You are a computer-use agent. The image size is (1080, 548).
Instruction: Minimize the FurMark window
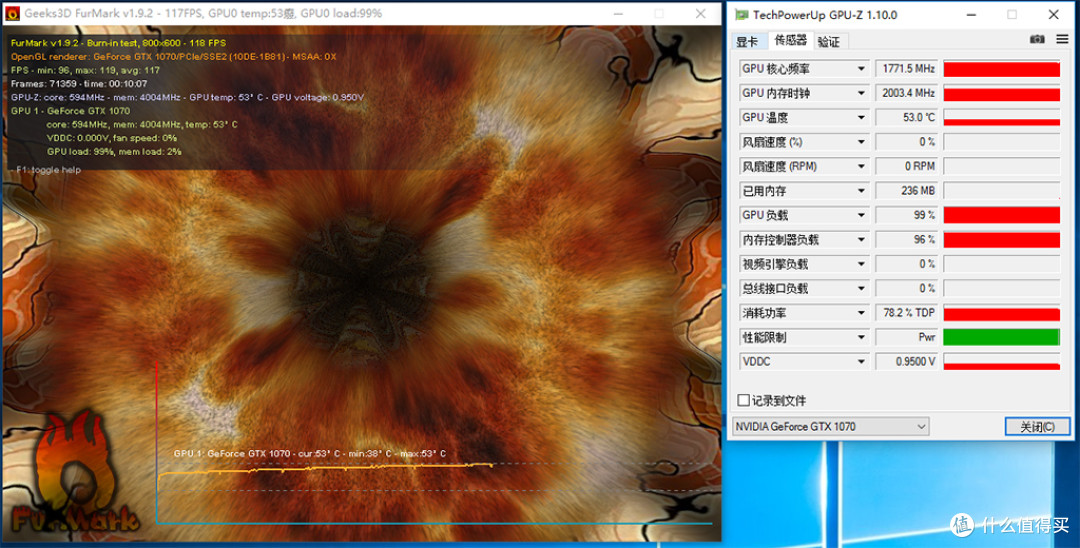618,14
